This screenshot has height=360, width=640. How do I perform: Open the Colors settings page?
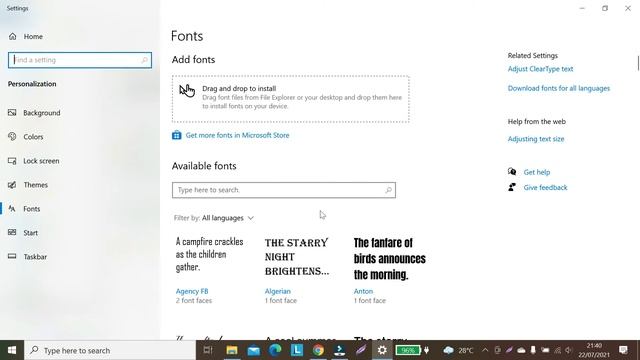click(33, 137)
